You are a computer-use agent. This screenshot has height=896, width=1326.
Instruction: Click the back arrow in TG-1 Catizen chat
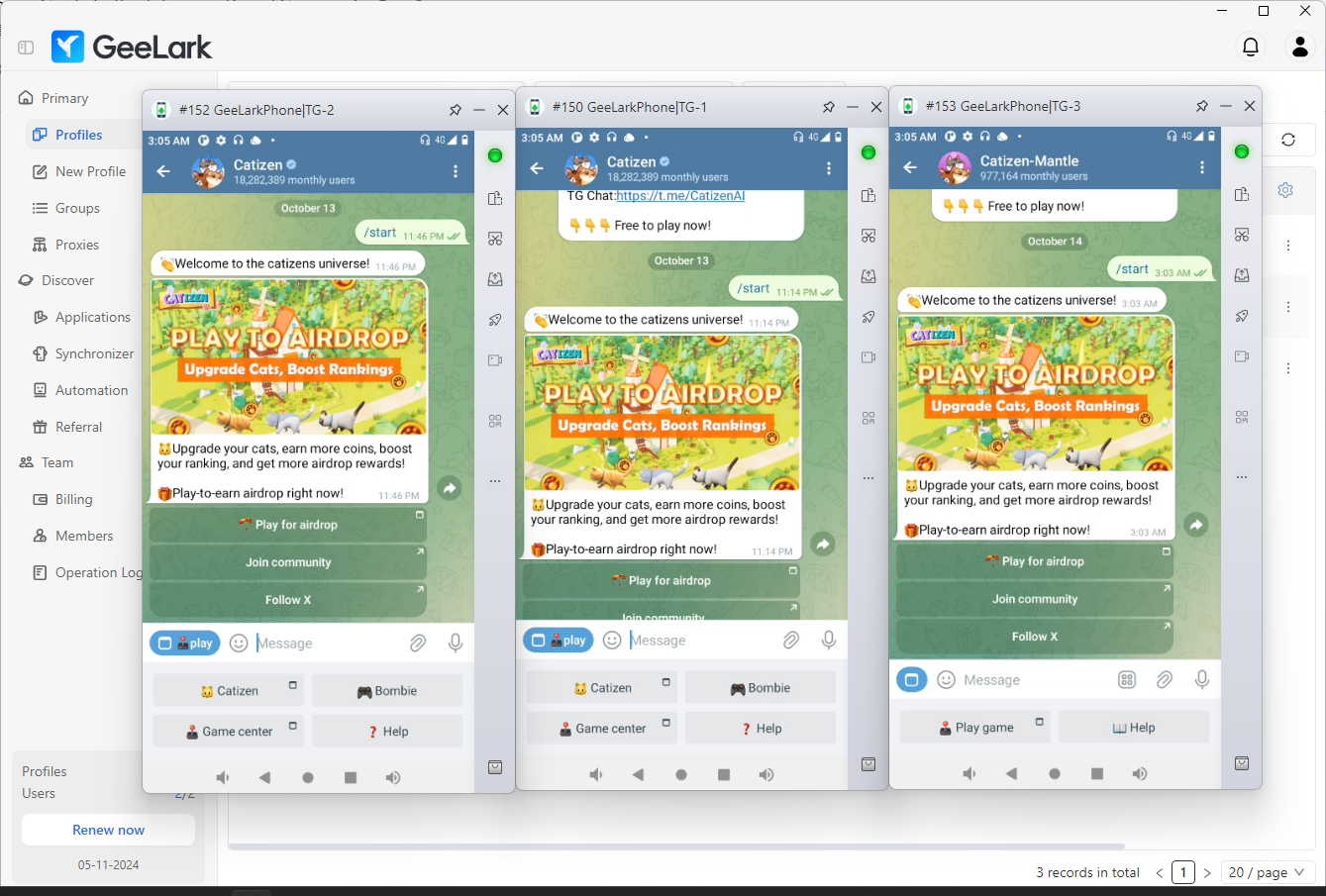pos(537,168)
